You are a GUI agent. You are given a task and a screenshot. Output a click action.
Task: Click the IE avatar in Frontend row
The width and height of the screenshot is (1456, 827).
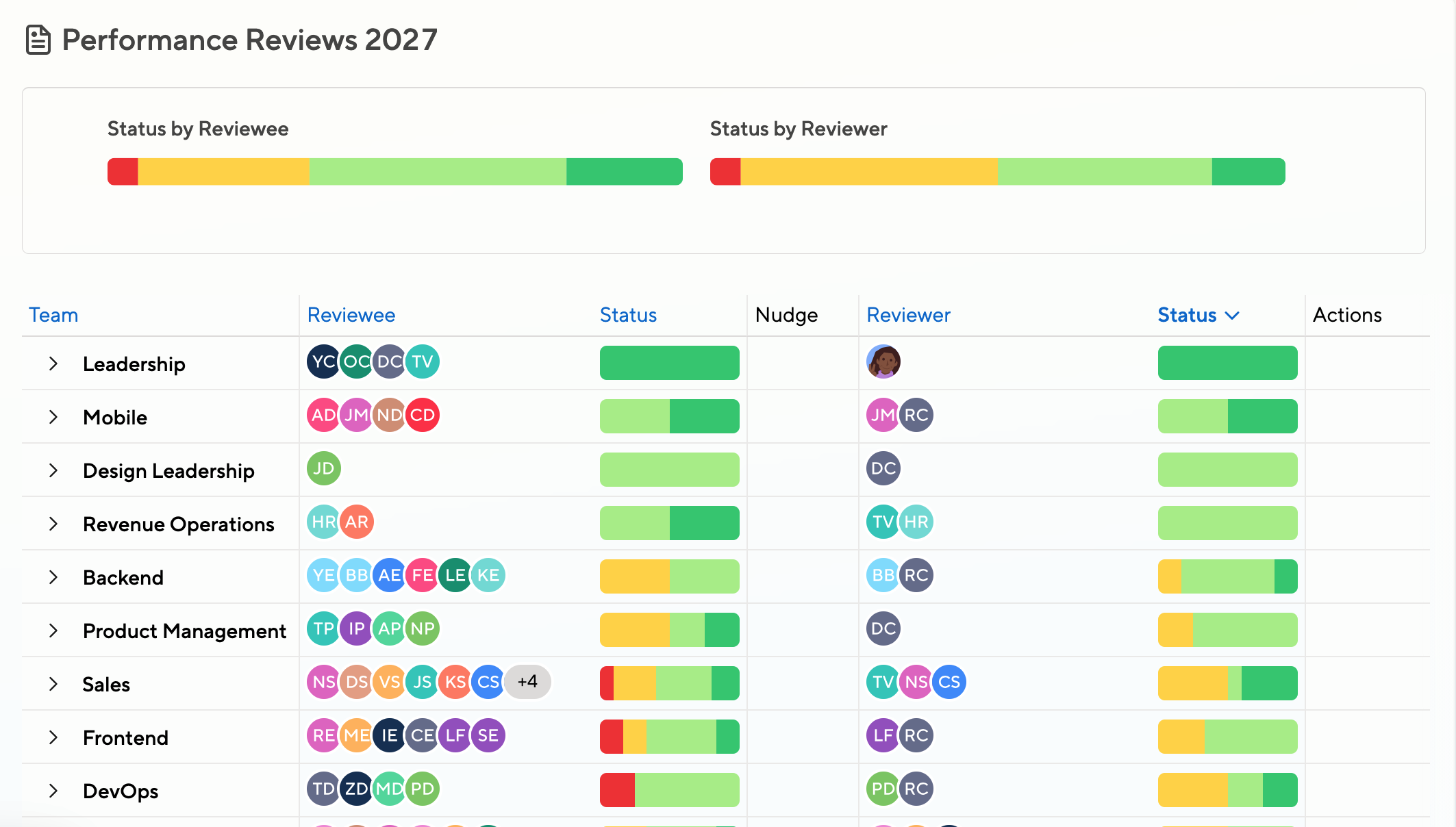point(390,735)
